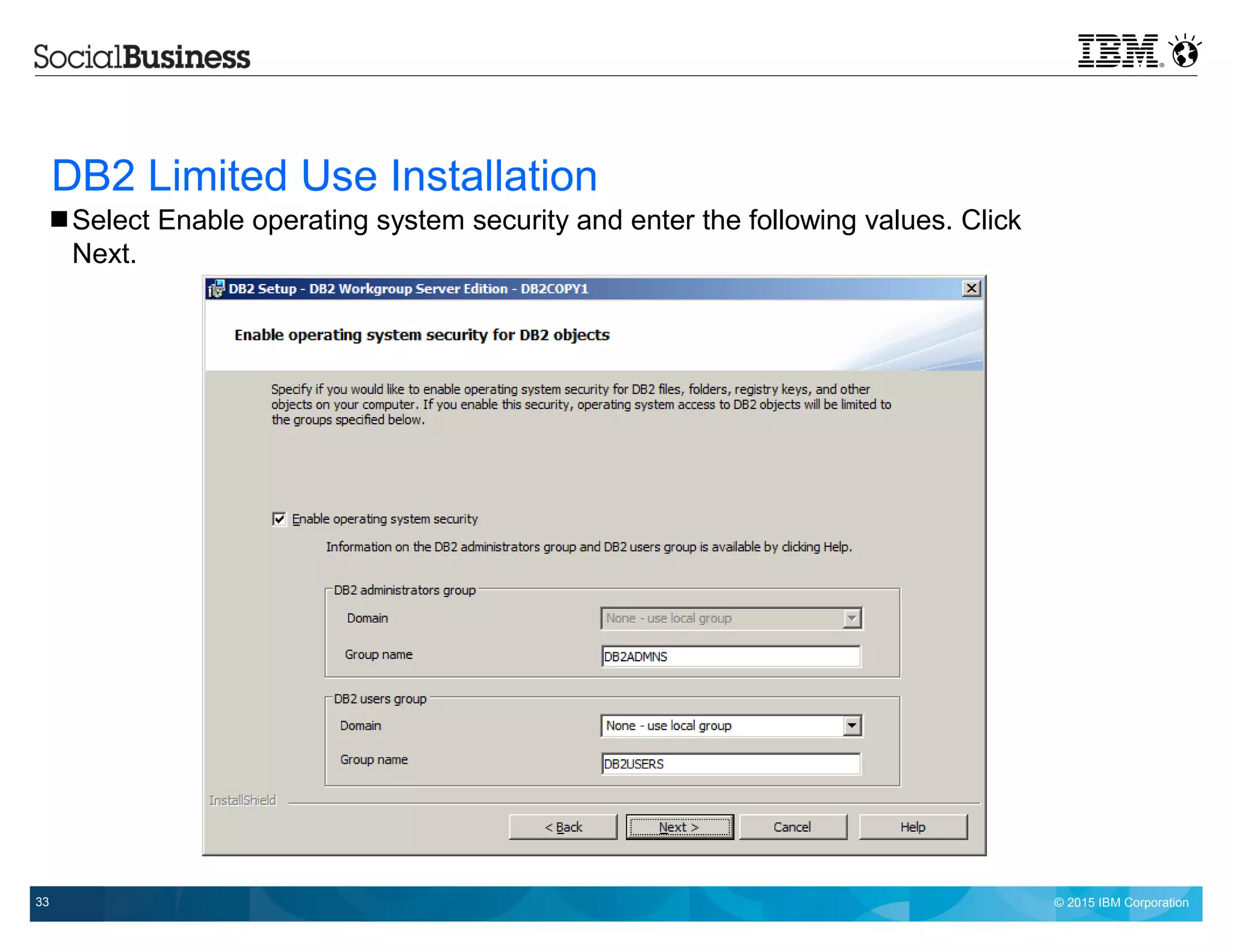Cancel the DB2 setup wizard

[793, 827]
